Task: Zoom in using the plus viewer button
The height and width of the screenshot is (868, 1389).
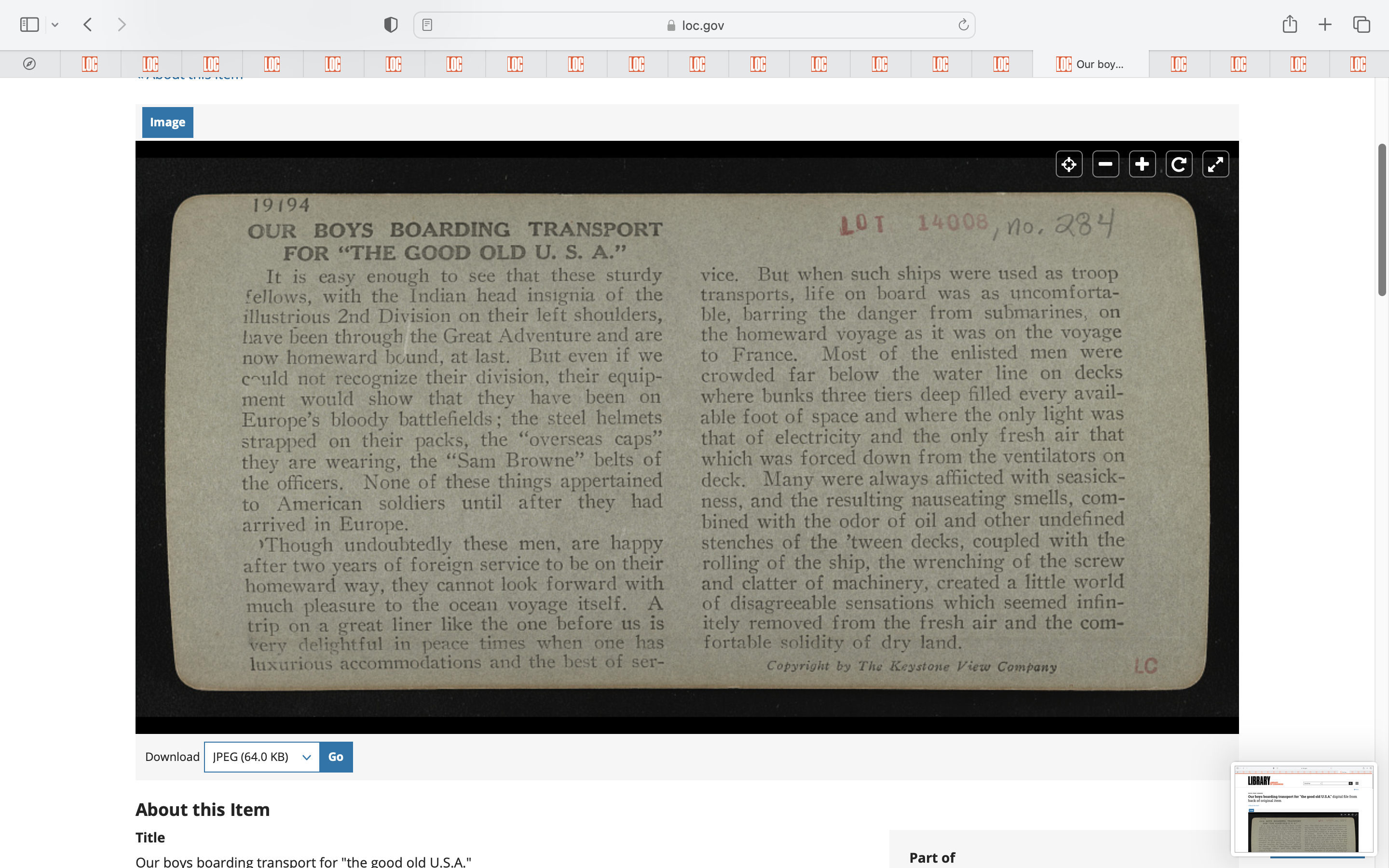Action: click(x=1142, y=165)
